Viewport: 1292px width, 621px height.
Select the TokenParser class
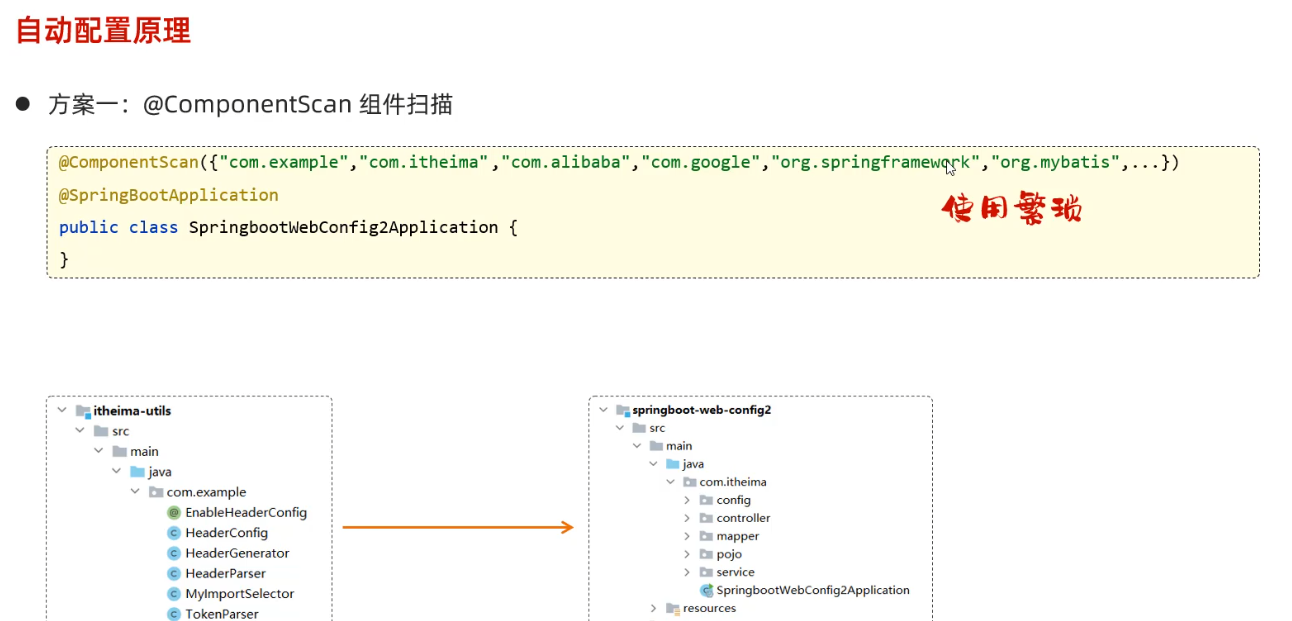(221, 614)
